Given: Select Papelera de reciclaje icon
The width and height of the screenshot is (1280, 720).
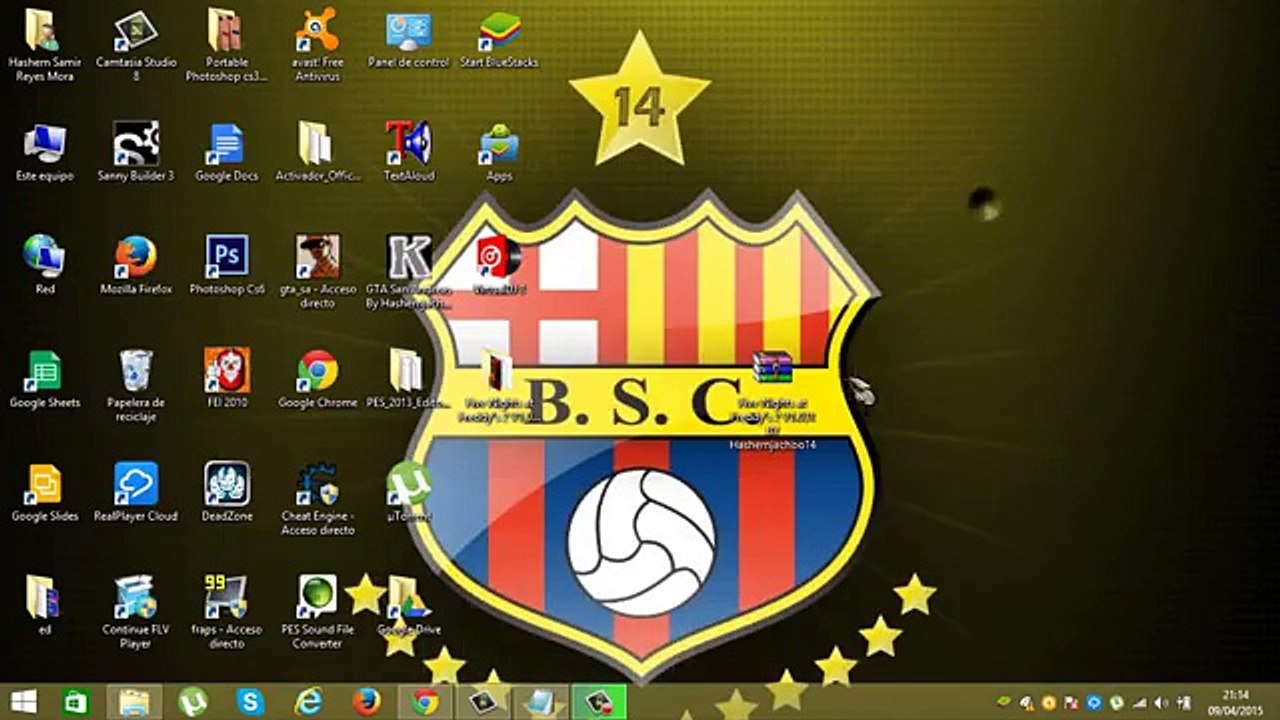Looking at the screenshot, I should click(136, 384).
